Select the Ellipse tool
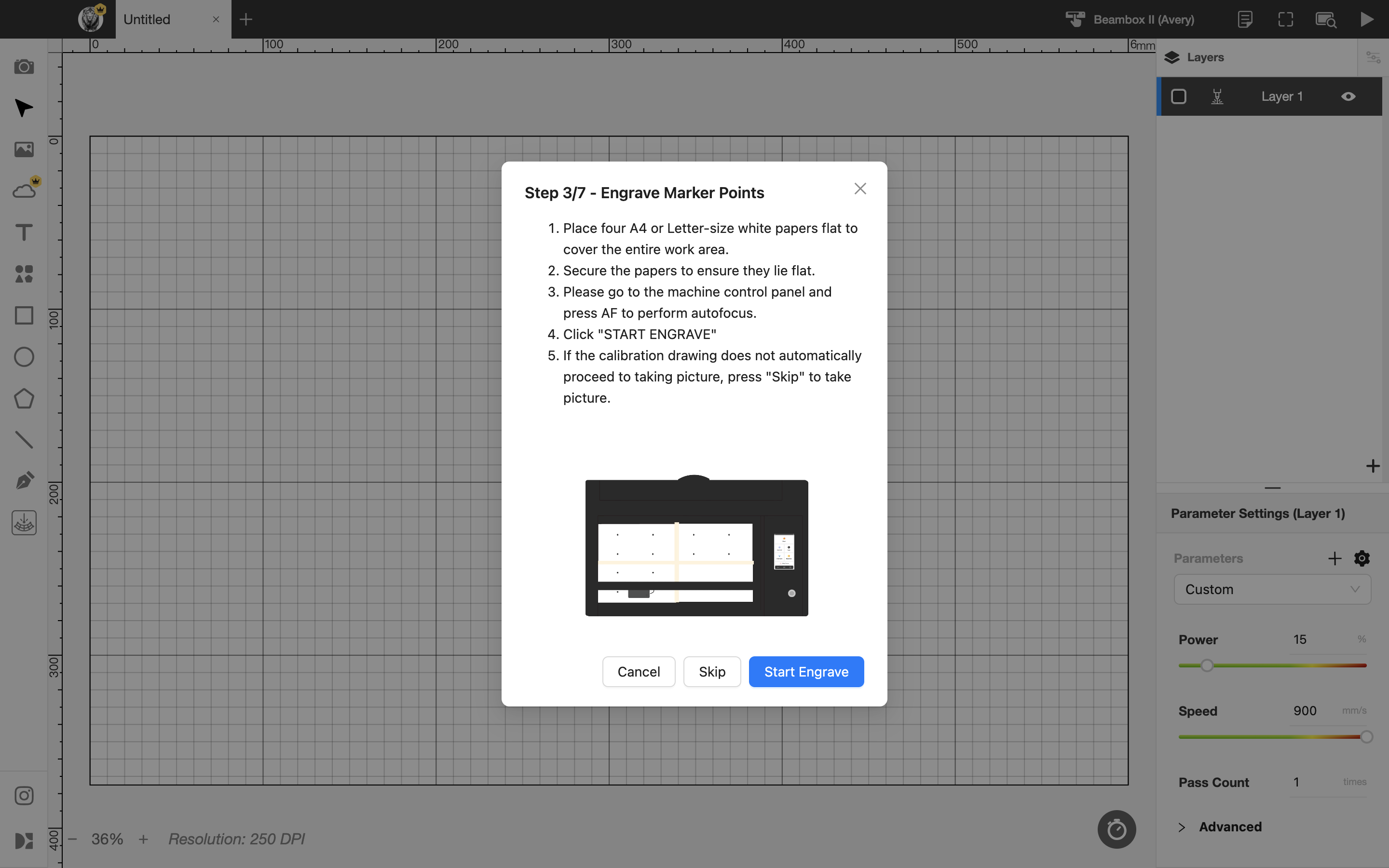This screenshot has width=1389, height=868. (24, 357)
